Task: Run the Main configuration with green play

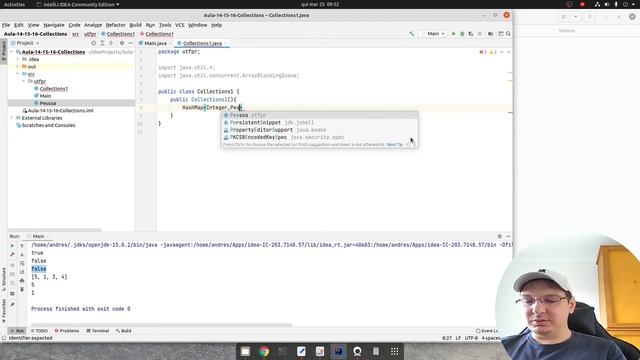Action: pyautogui.click(x=453, y=34)
